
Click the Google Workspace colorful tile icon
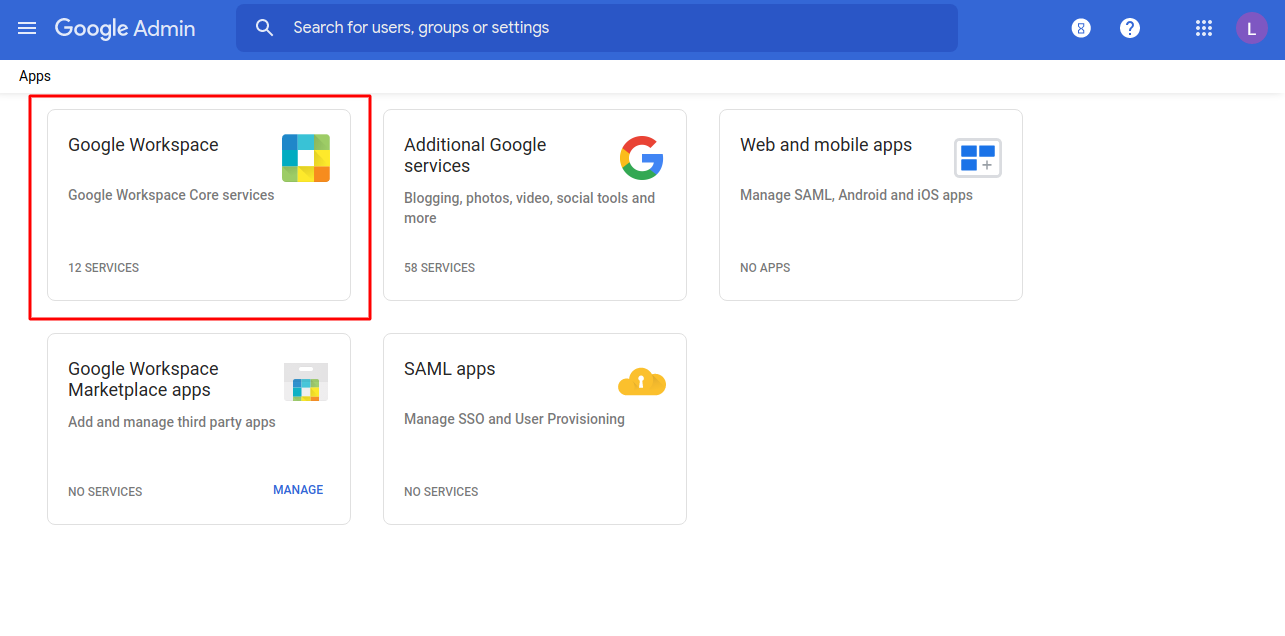coord(306,158)
